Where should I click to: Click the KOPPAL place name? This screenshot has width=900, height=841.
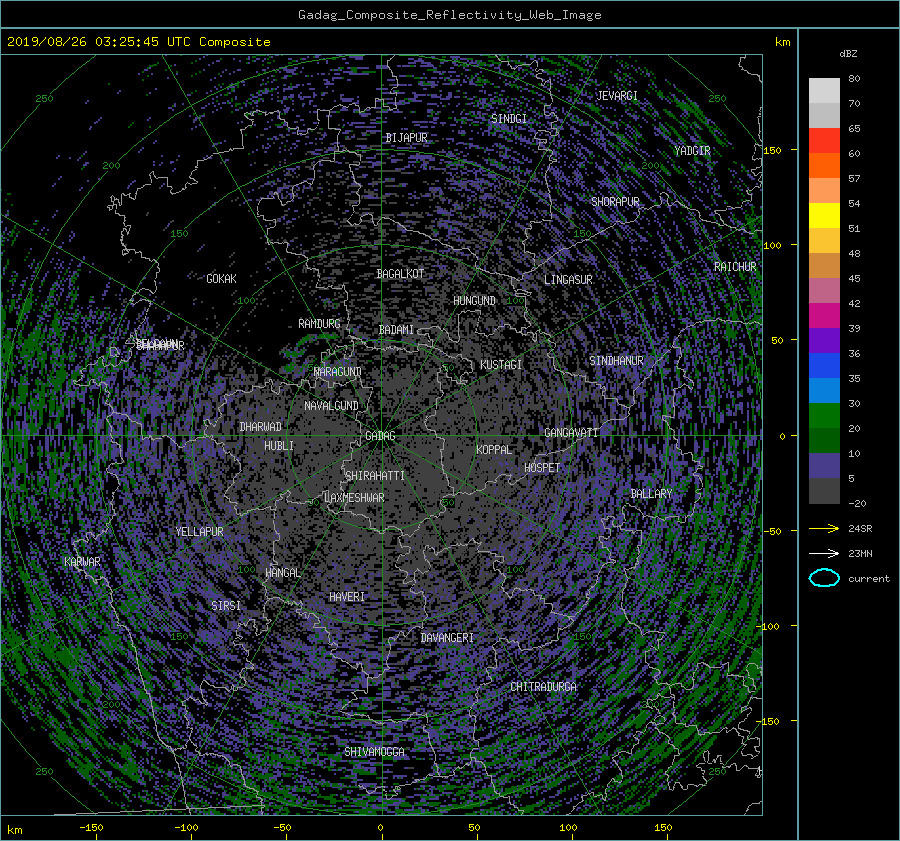point(494,449)
